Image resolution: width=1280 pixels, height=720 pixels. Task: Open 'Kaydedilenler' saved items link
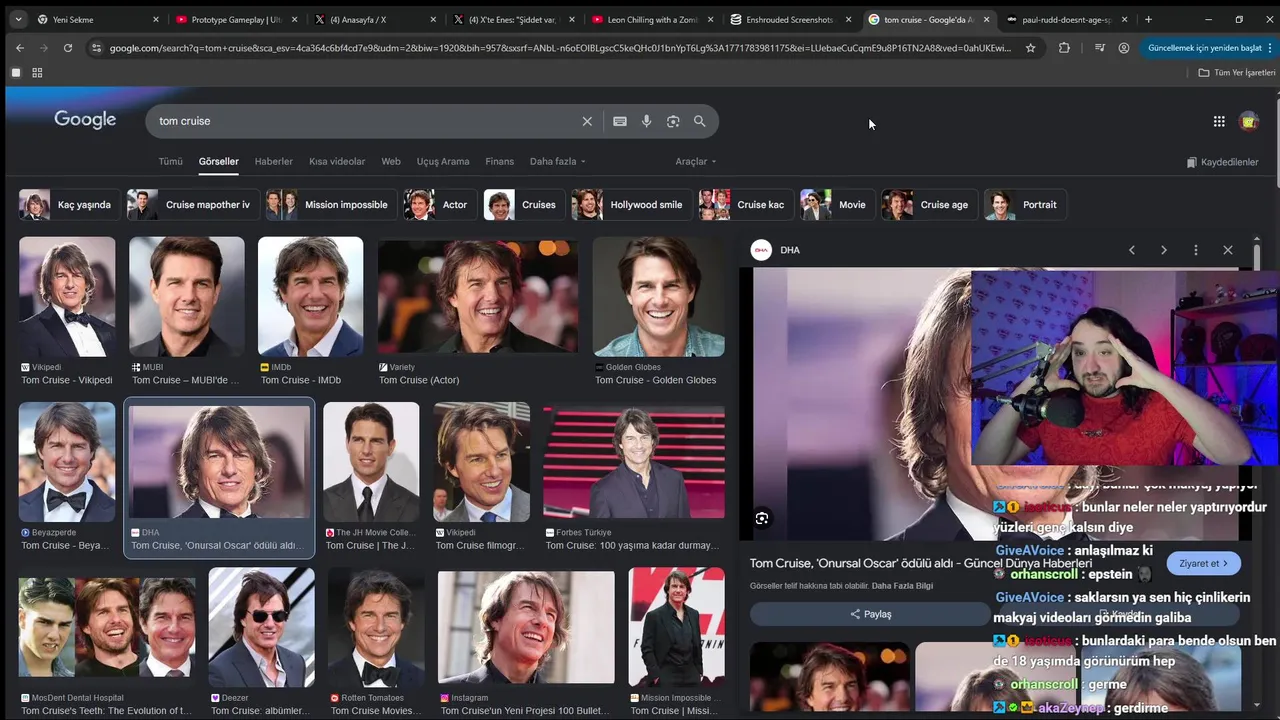[1222, 162]
